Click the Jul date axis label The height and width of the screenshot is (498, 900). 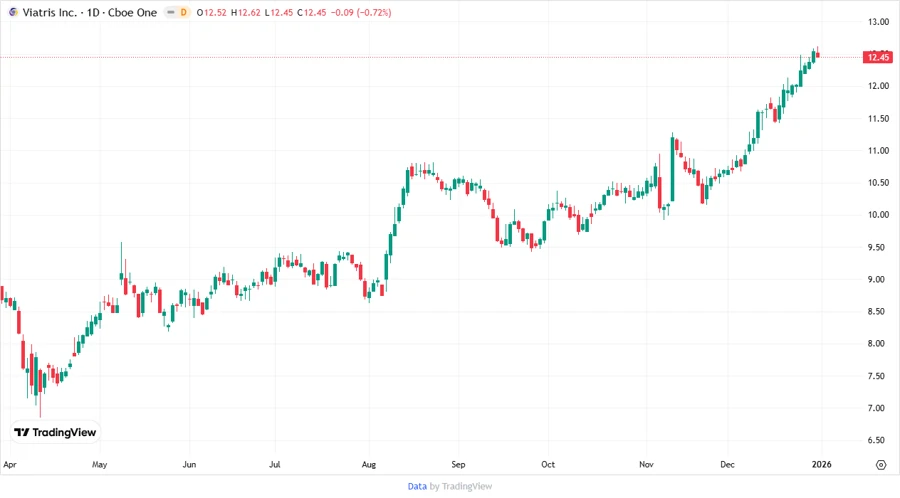275,465
